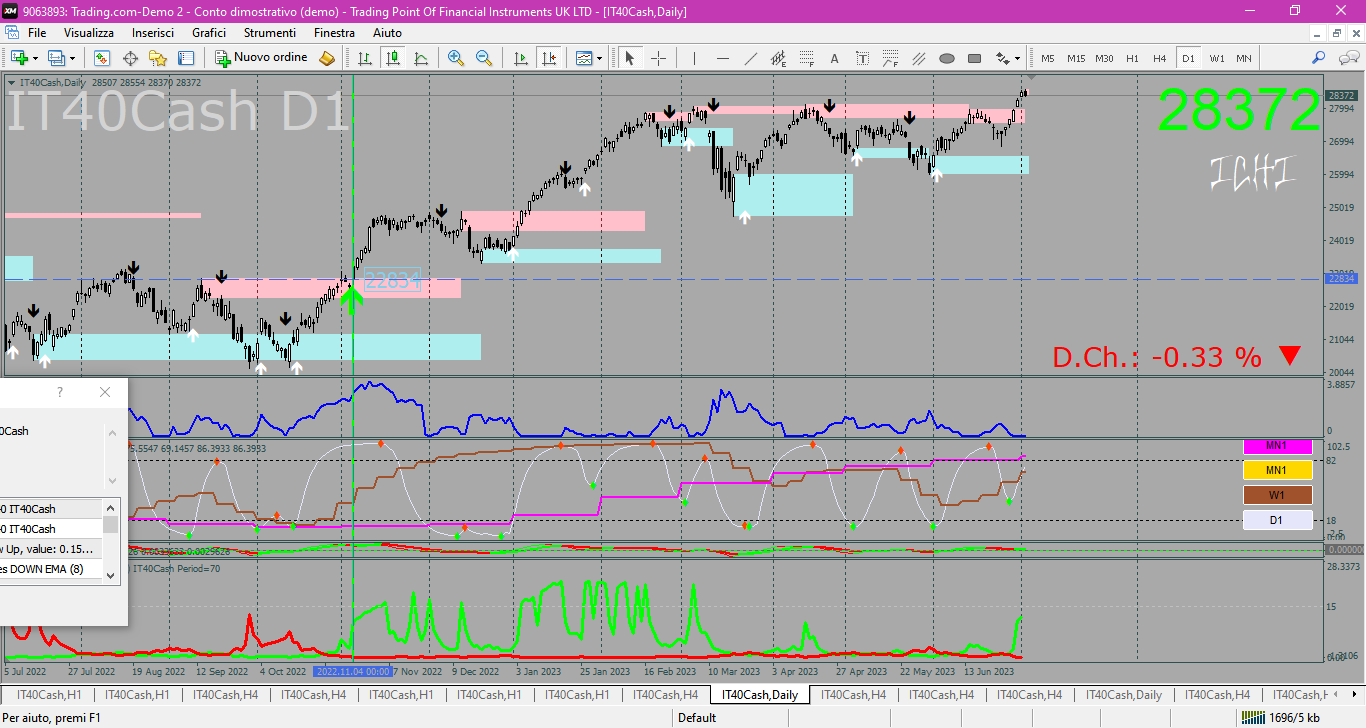Open the Navigator star-folder icon
Viewport: 1366px width, 728px height.
[158, 58]
